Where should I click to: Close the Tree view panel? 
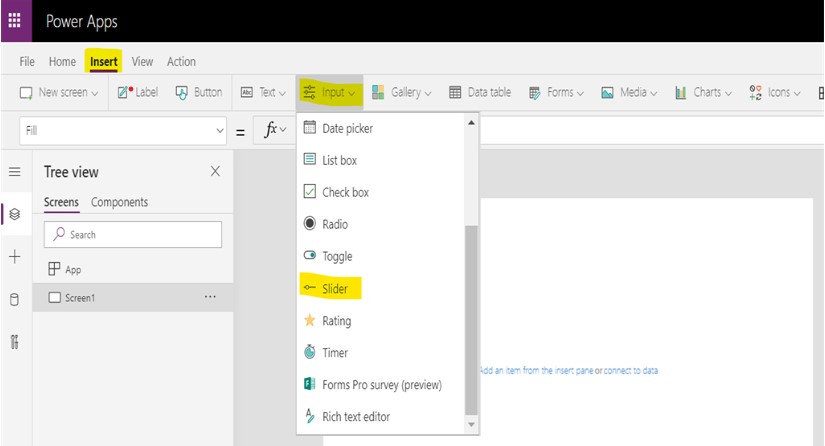point(215,171)
